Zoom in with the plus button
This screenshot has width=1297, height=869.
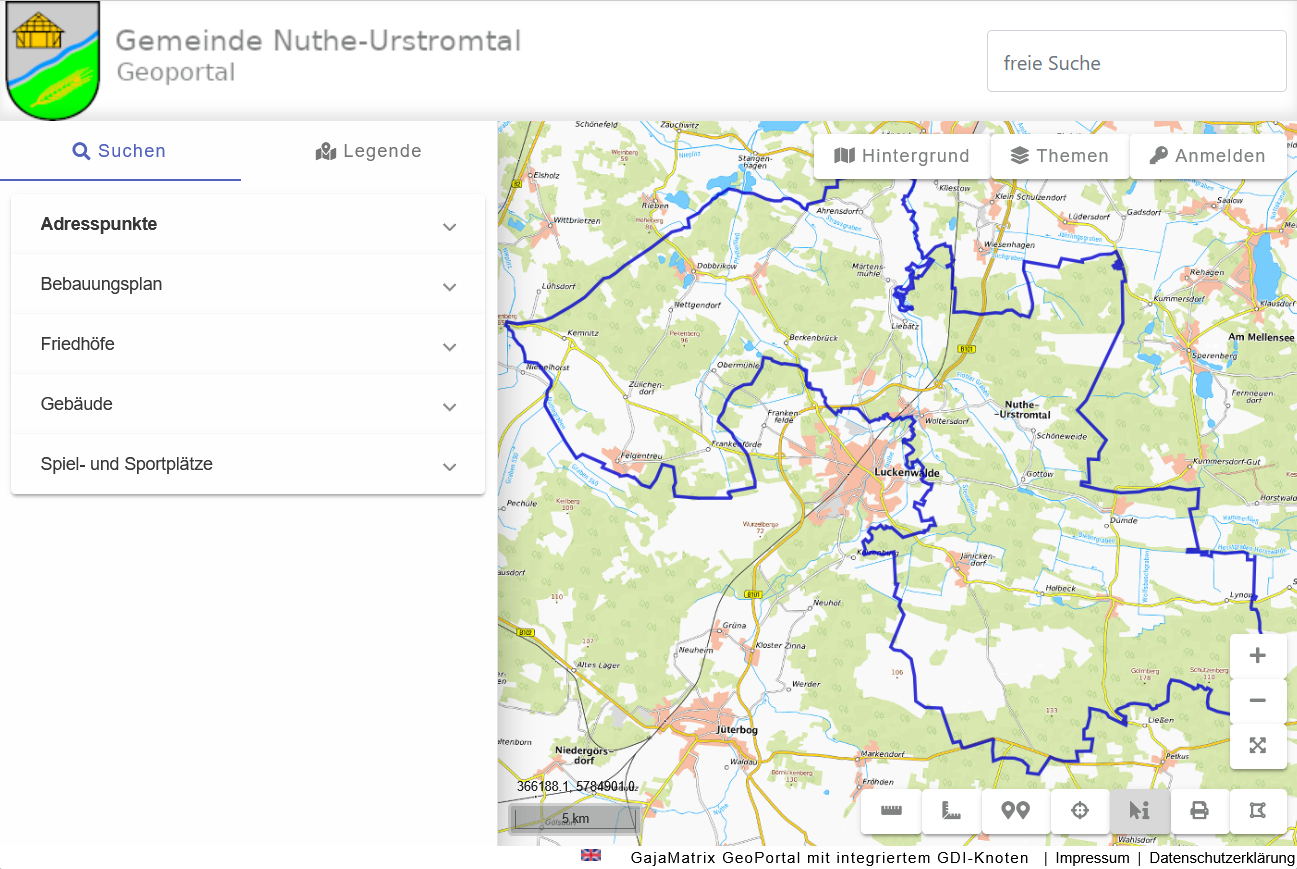tap(1258, 656)
